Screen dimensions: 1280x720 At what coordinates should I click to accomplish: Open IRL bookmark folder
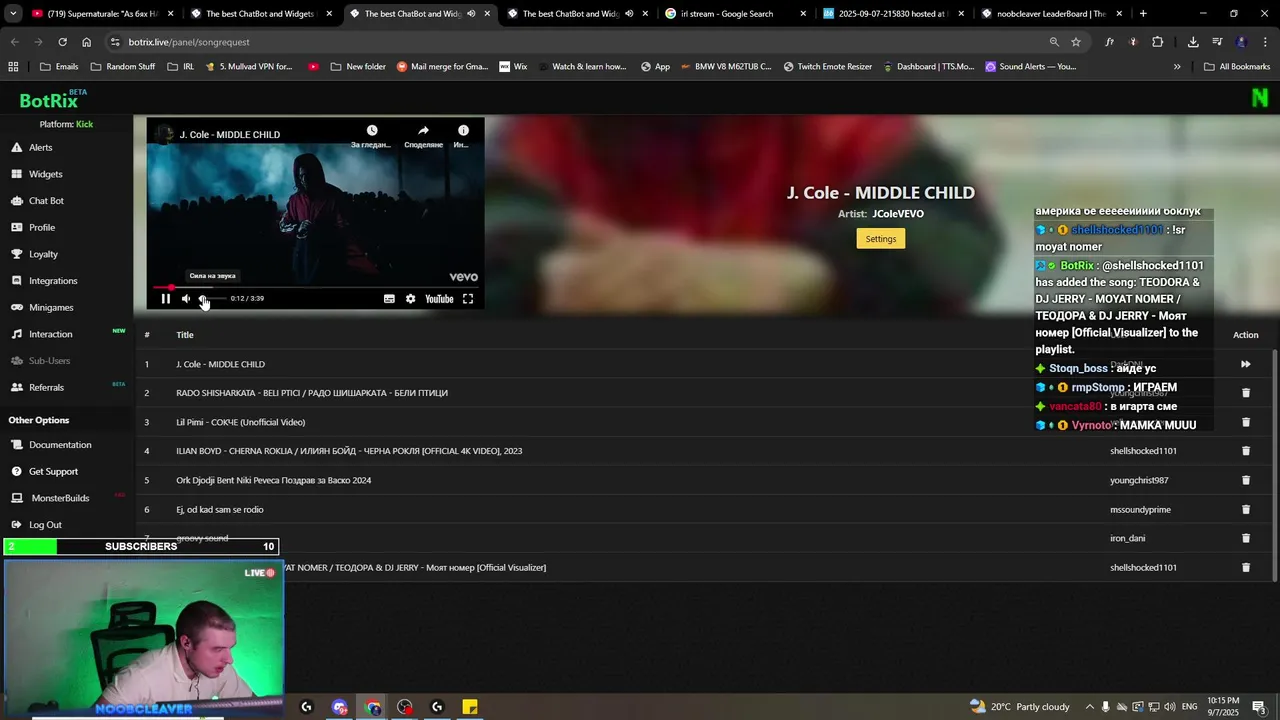click(x=181, y=67)
